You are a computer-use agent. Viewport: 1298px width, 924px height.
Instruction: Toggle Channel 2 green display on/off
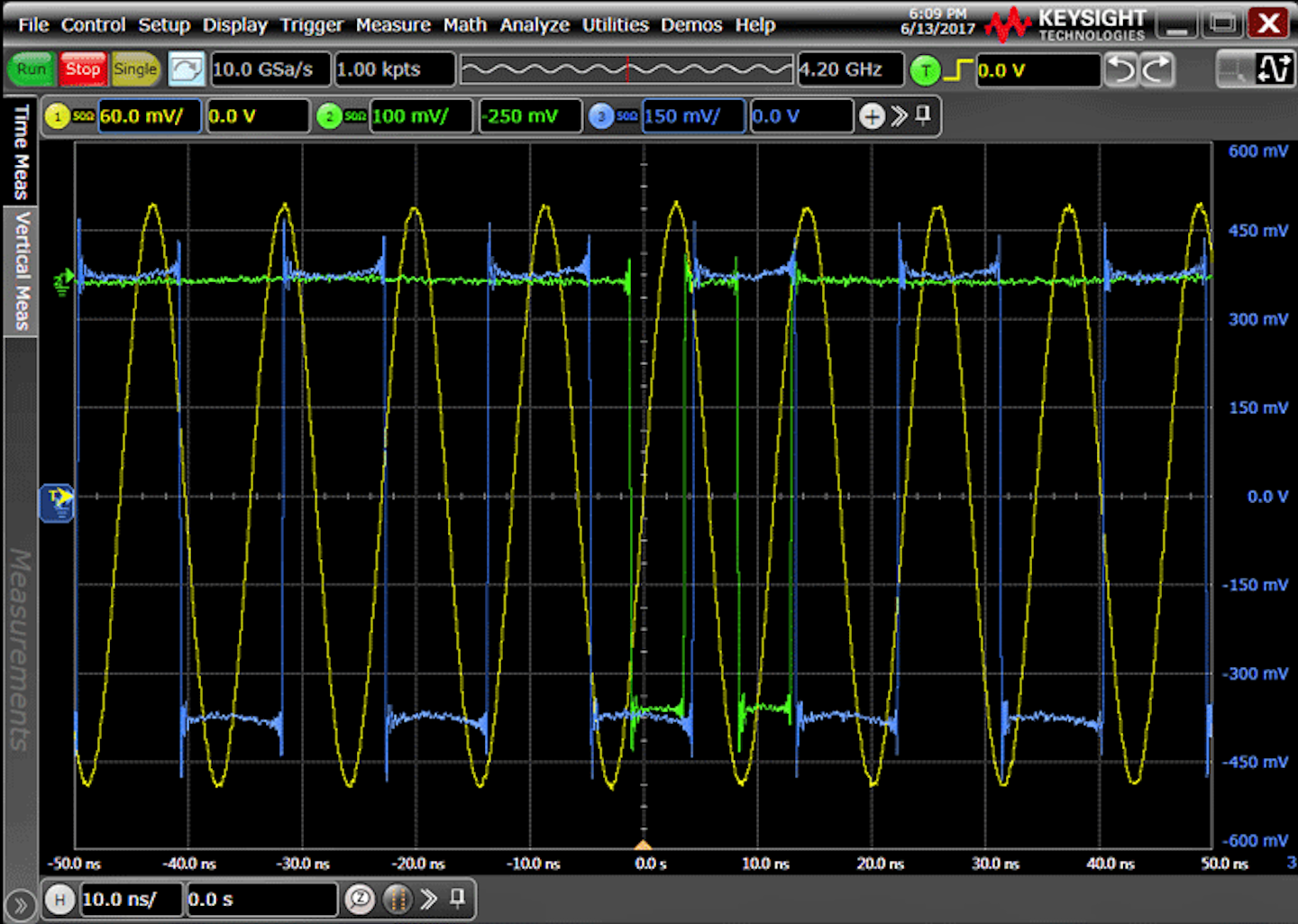pyautogui.click(x=331, y=115)
